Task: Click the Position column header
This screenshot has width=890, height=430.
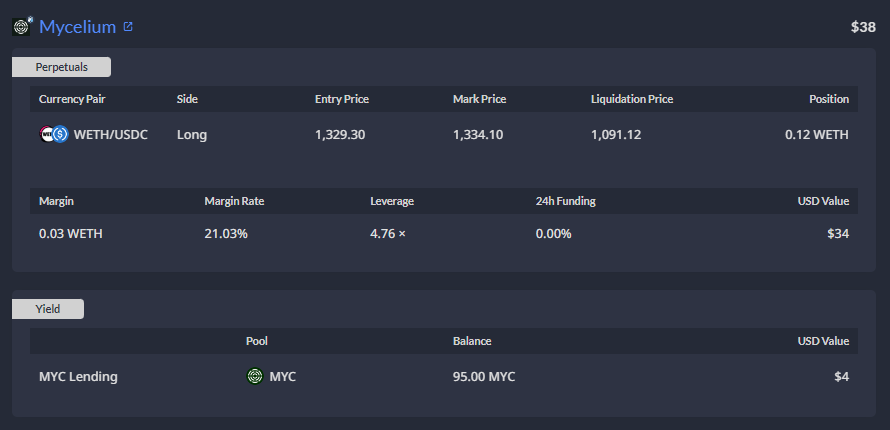Action: coord(829,99)
